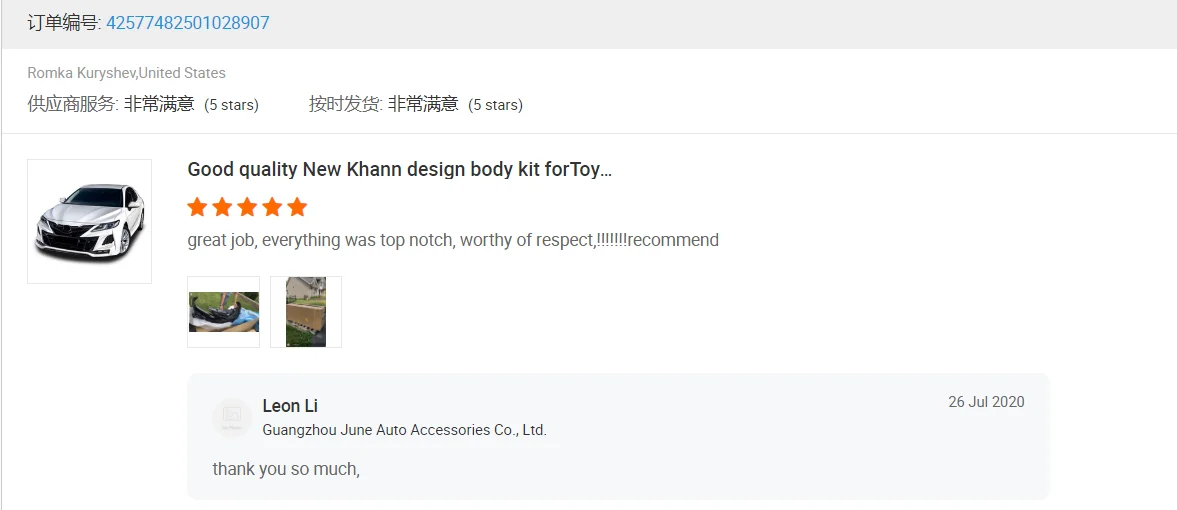The height and width of the screenshot is (510, 1177).
Task: Click the review text praising top notch job
Action: [x=453, y=240]
